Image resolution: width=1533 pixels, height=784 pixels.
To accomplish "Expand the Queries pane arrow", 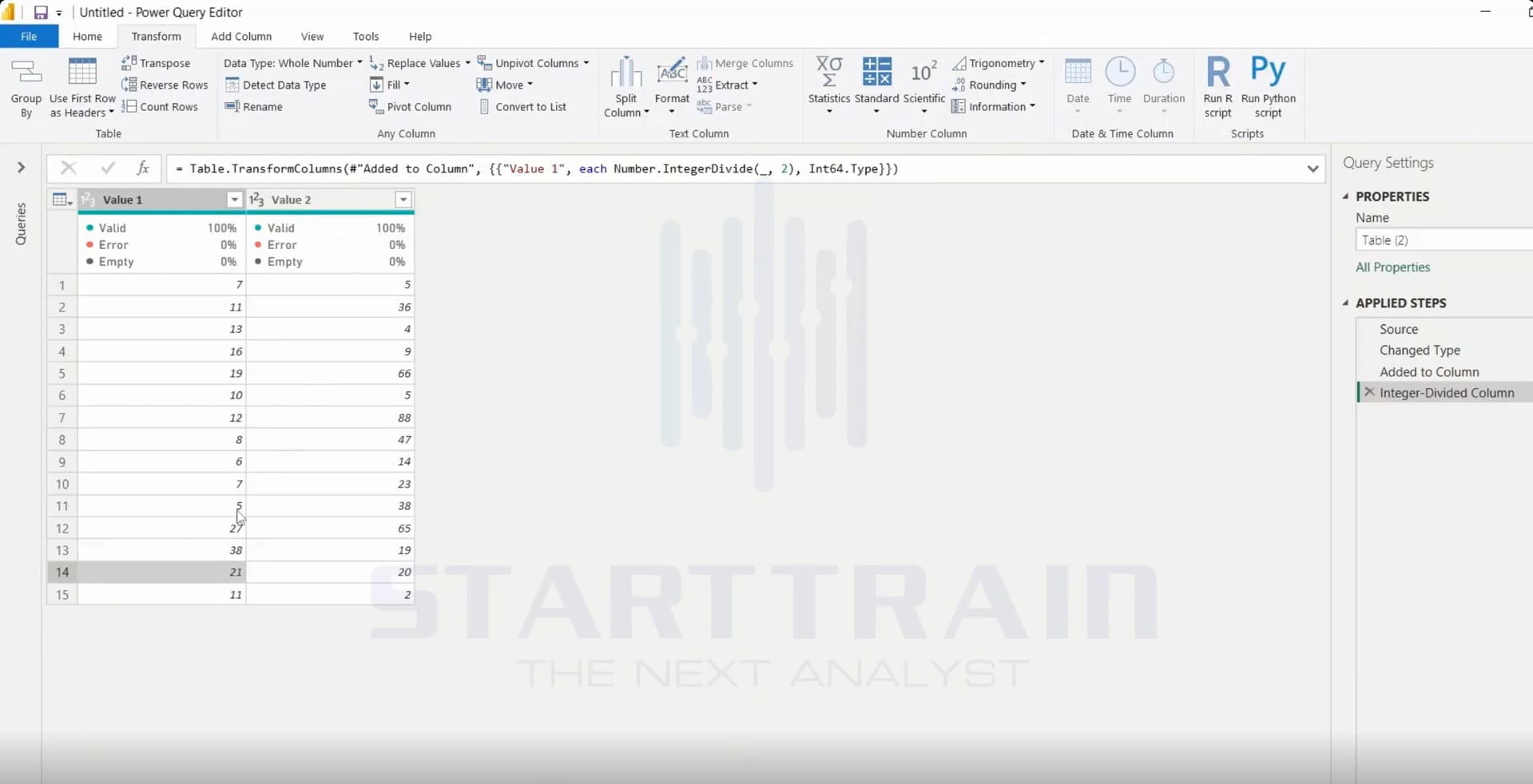I will coord(21,167).
